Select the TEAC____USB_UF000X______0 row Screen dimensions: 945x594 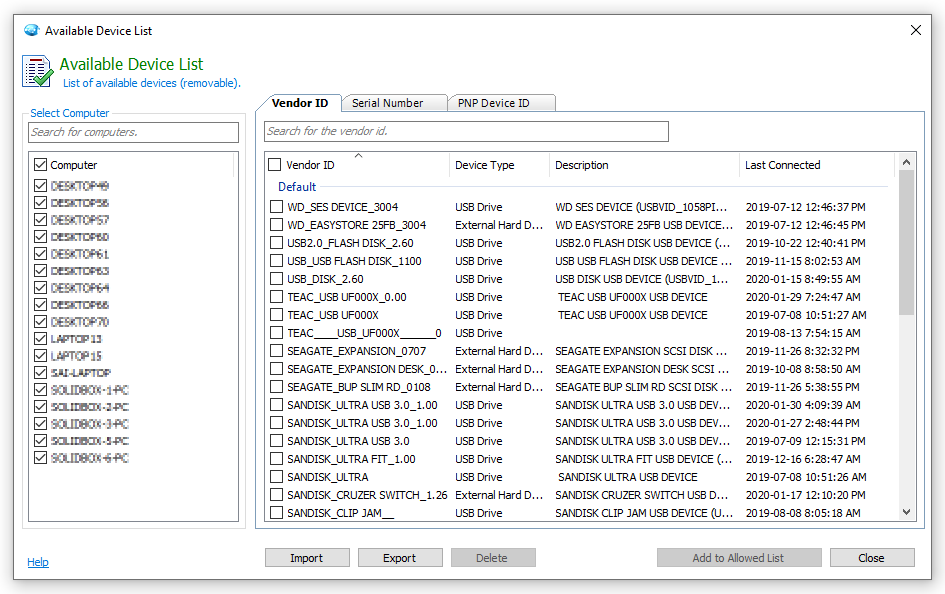(x=579, y=333)
